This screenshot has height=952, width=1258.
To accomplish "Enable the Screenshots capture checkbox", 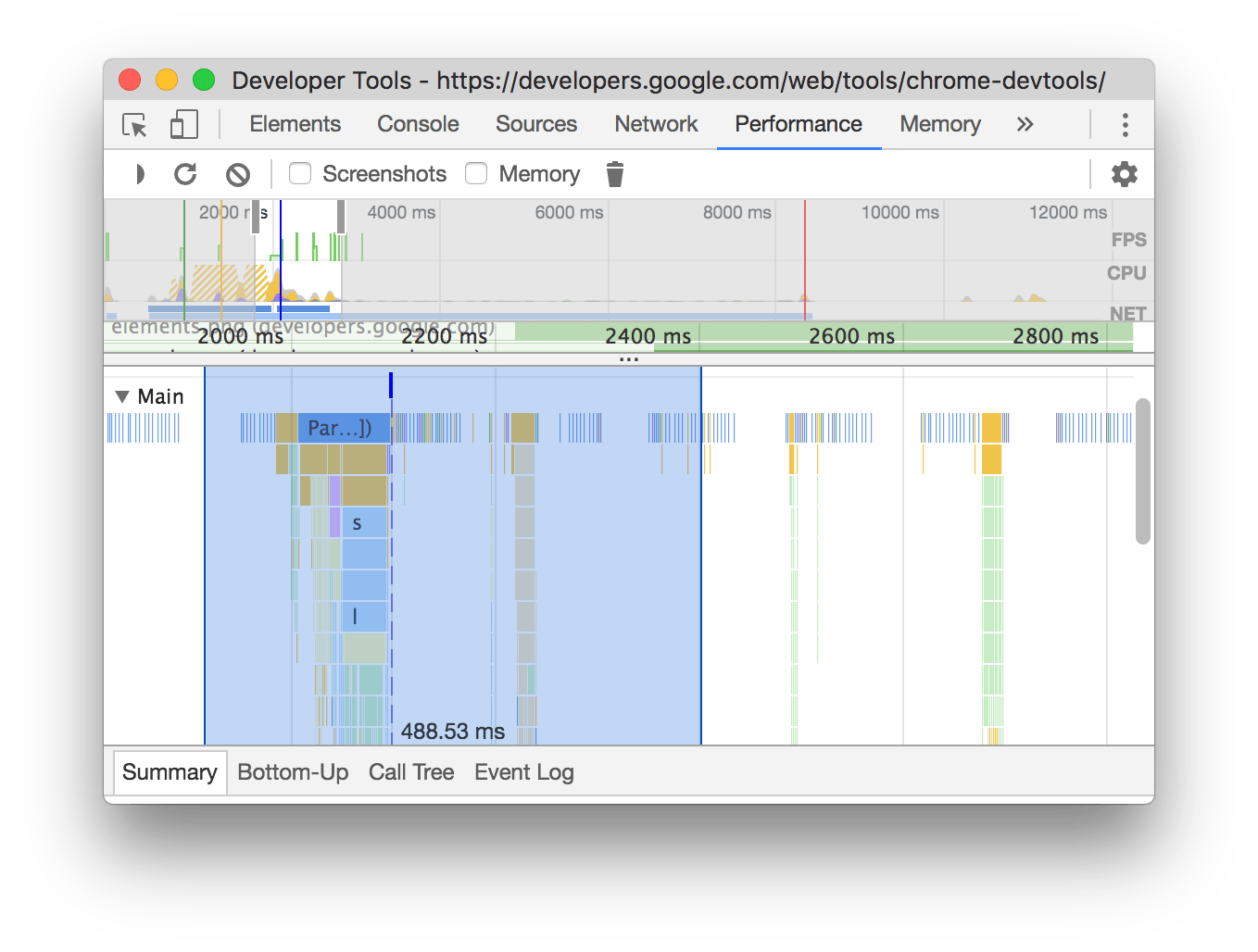I will pyautogui.click(x=299, y=173).
